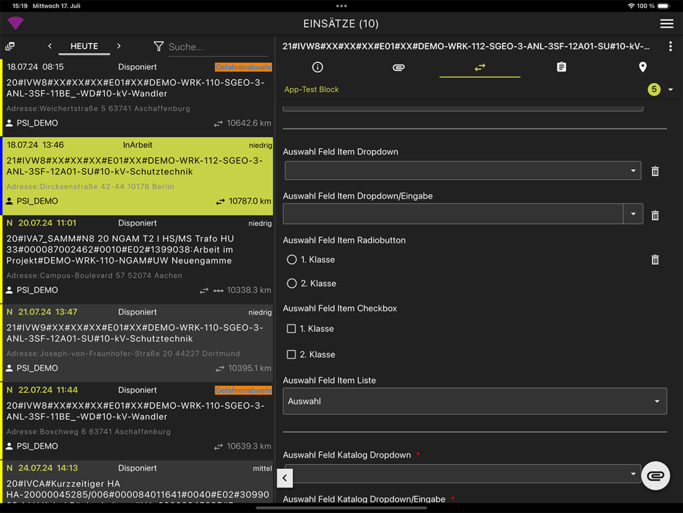
Task: Click the route arrows icon beside 10639.3 km
Action: tap(218, 447)
